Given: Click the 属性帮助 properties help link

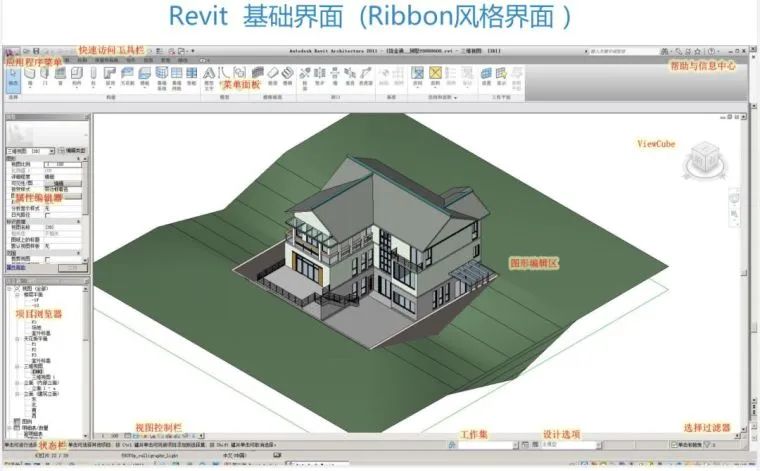Looking at the screenshot, I should pyautogui.click(x=16, y=267).
